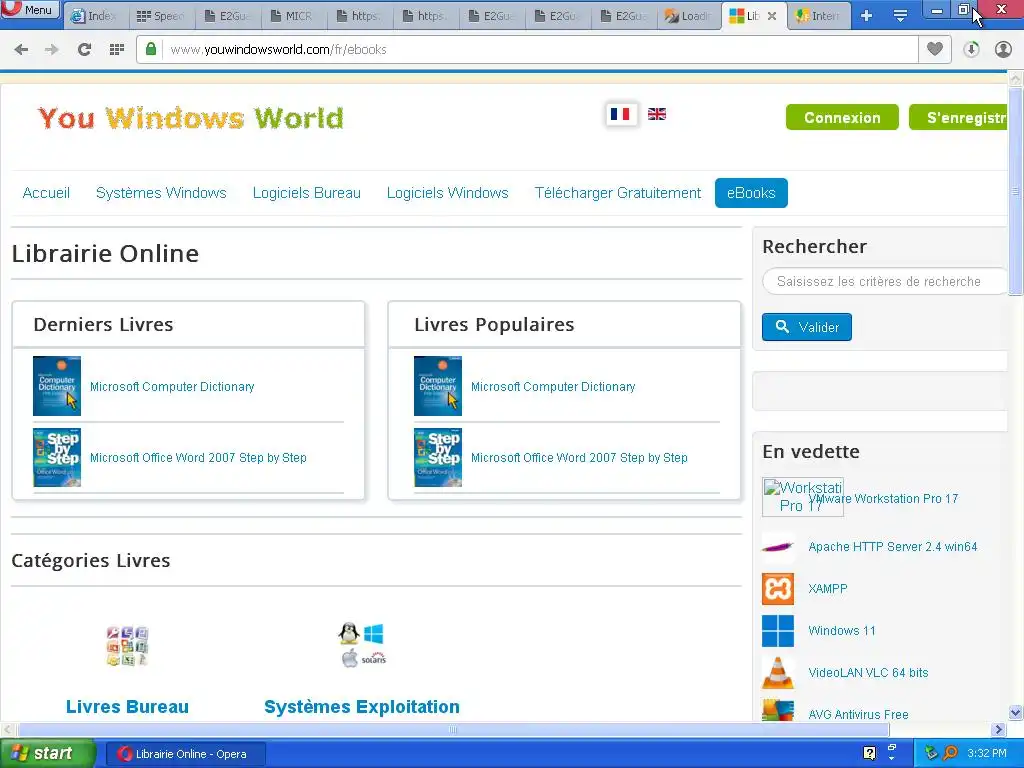Open the user account icon
The width and height of the screenshot is (1024, 768).
point(1003,50)
